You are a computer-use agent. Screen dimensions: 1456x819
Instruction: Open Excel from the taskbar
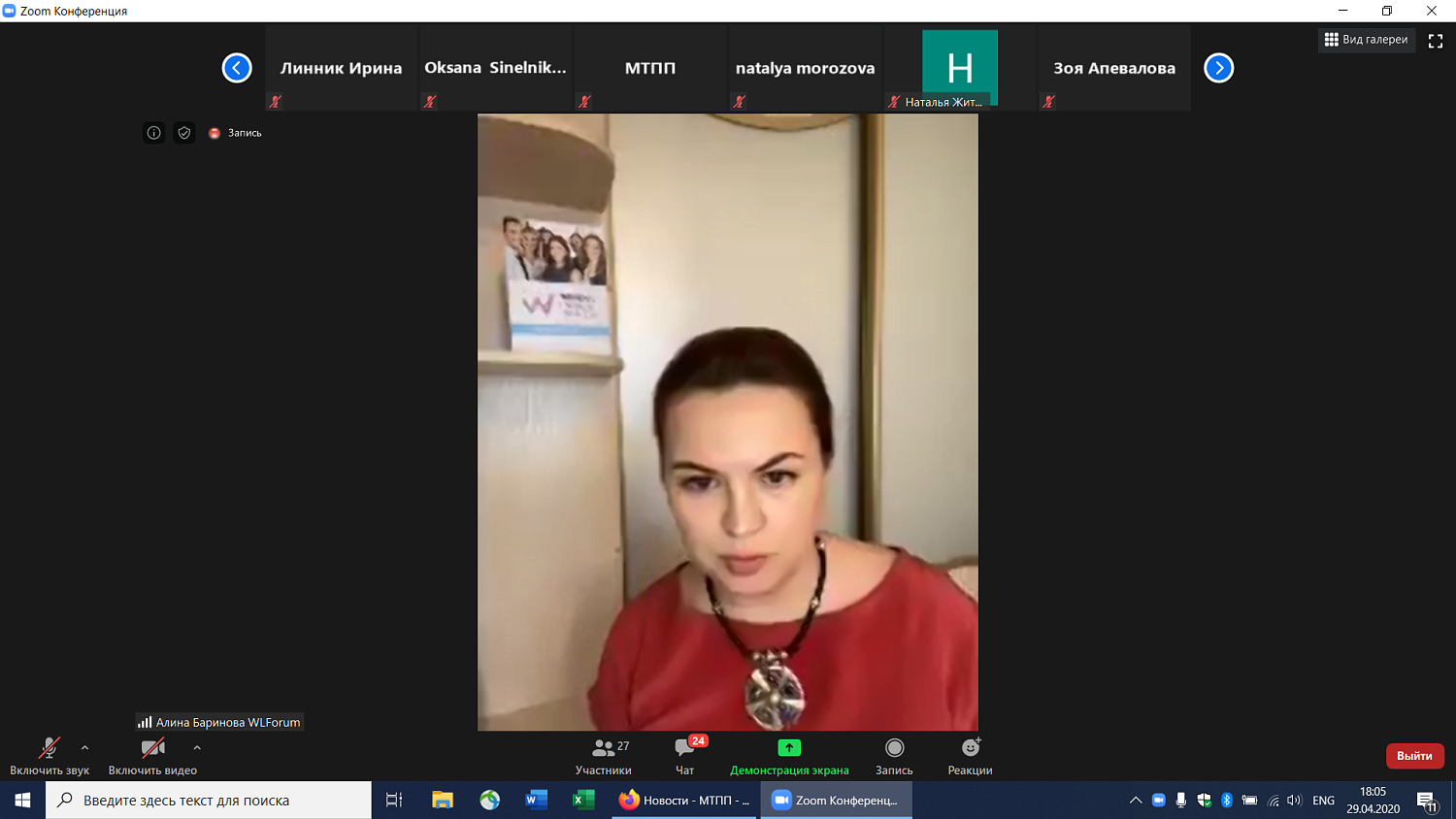(583, 801)
